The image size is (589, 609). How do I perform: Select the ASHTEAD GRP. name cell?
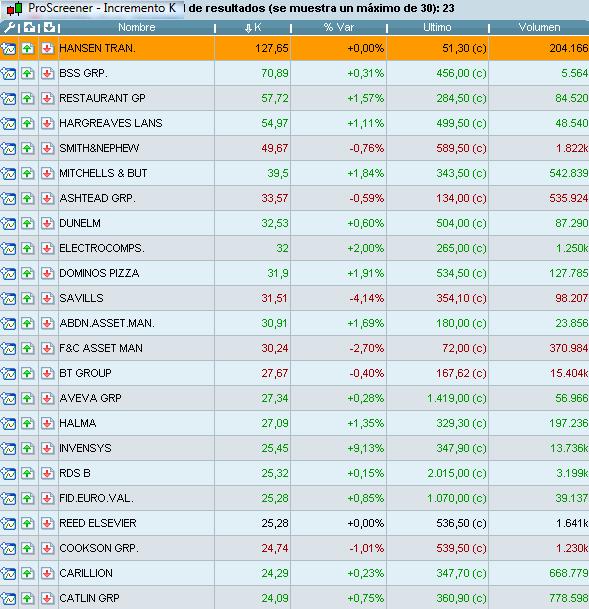pyautogui.click(x=136, y=198)
